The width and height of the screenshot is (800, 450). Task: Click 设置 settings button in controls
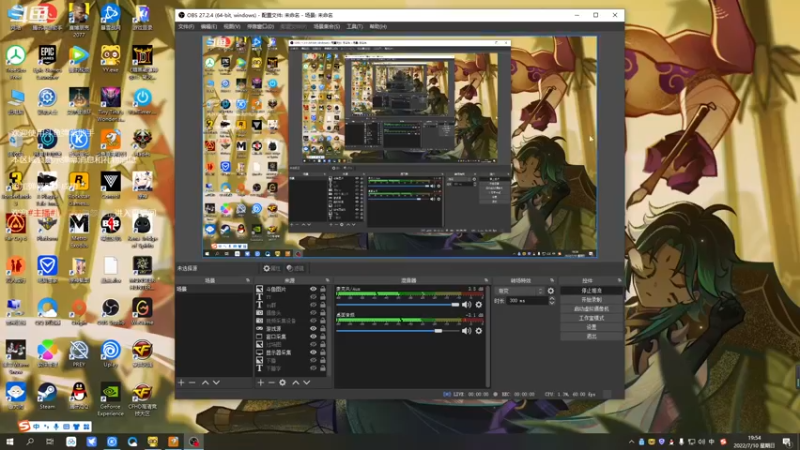591,327
